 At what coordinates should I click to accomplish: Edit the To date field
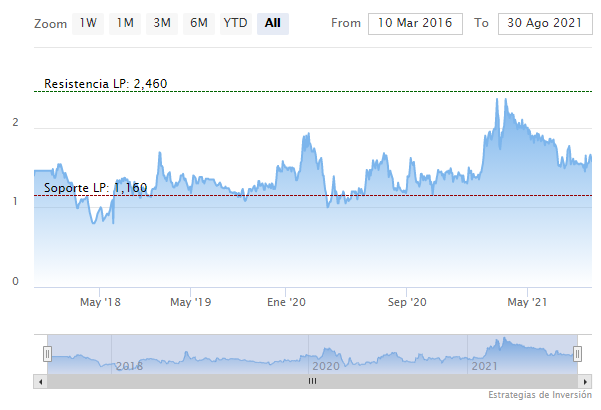point(545,24)
